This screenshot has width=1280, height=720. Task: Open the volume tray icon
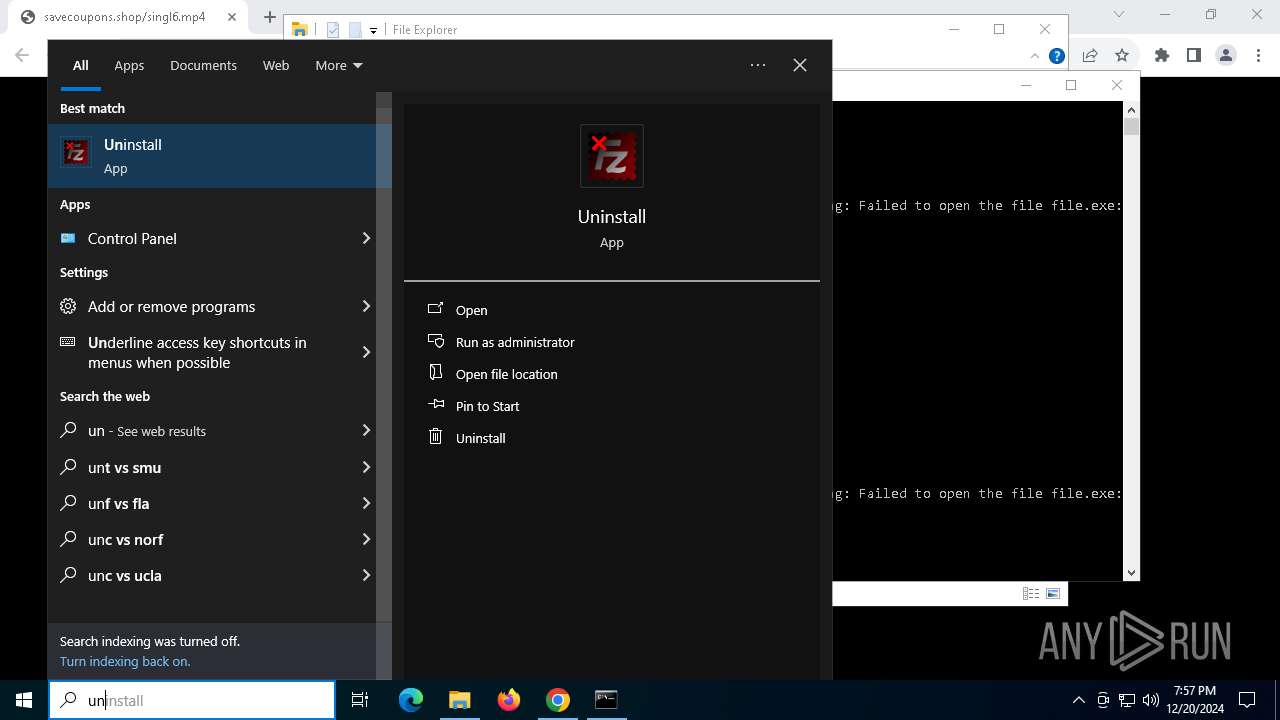click(1151, 700)
